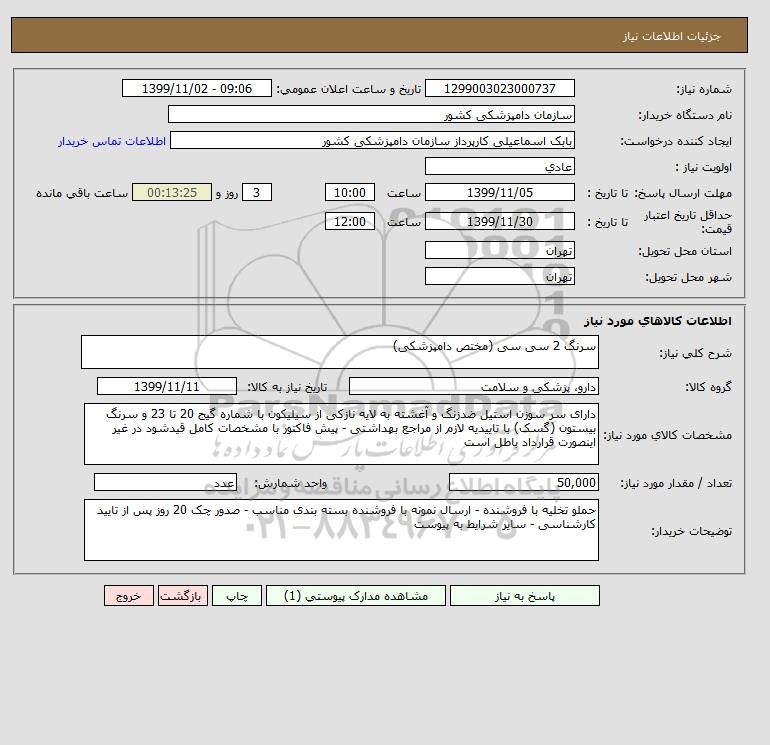Screen dimensions: 770x745
Task: Open مشاهده مدارک پیوستی (1) attachments
Action: [356, 596]
